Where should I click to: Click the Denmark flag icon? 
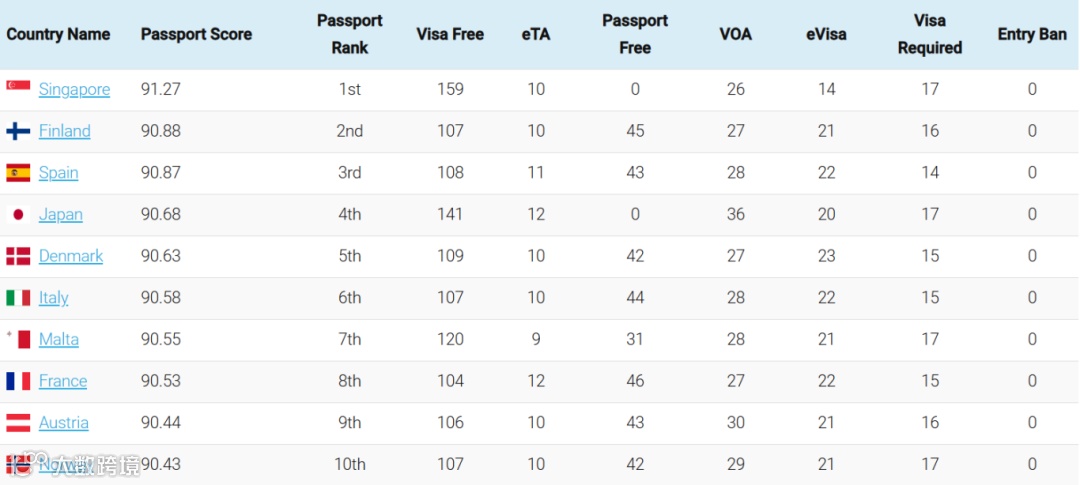point(18,256)
